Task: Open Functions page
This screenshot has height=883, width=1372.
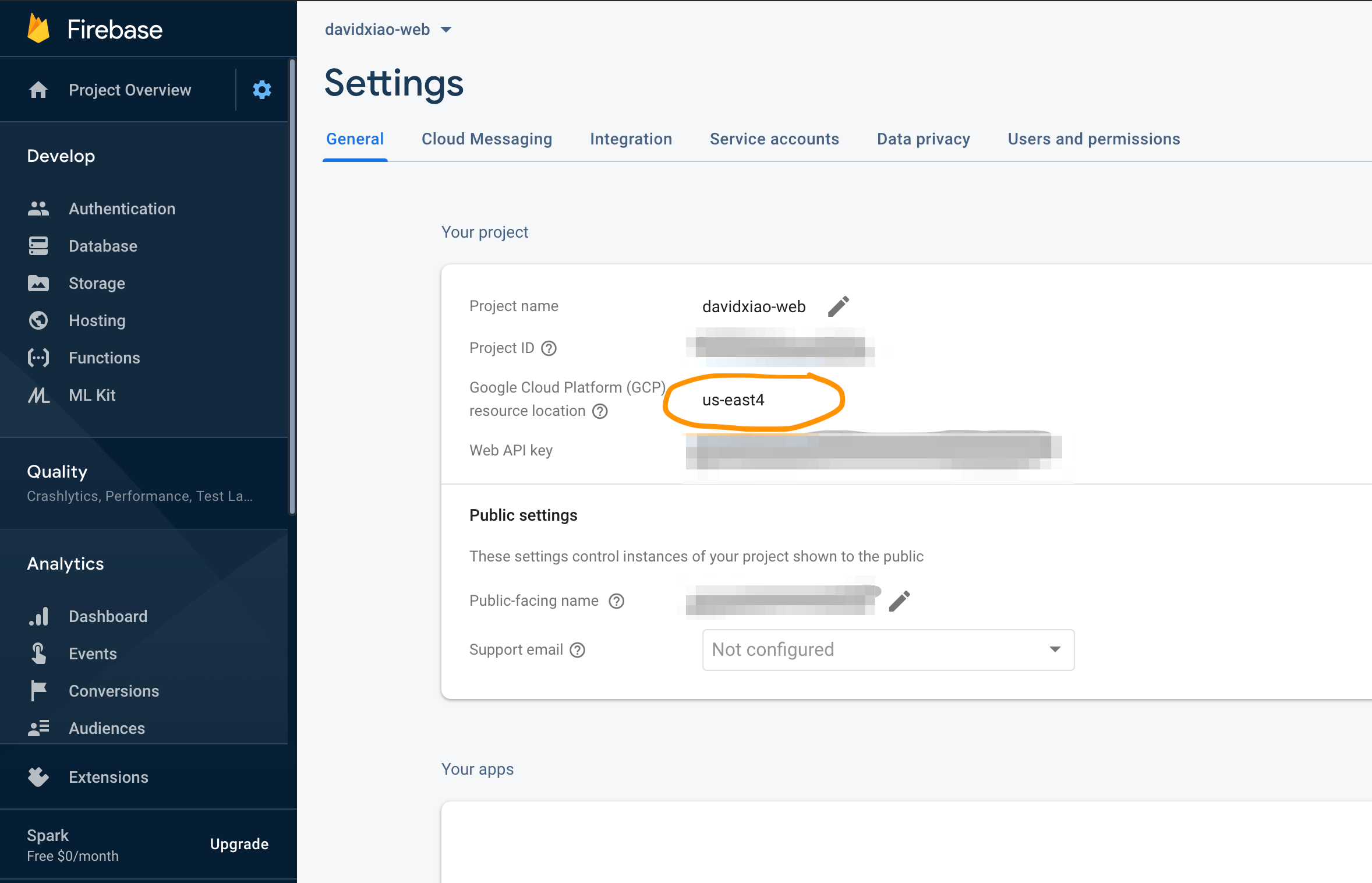Action: (x=104, y=358)
